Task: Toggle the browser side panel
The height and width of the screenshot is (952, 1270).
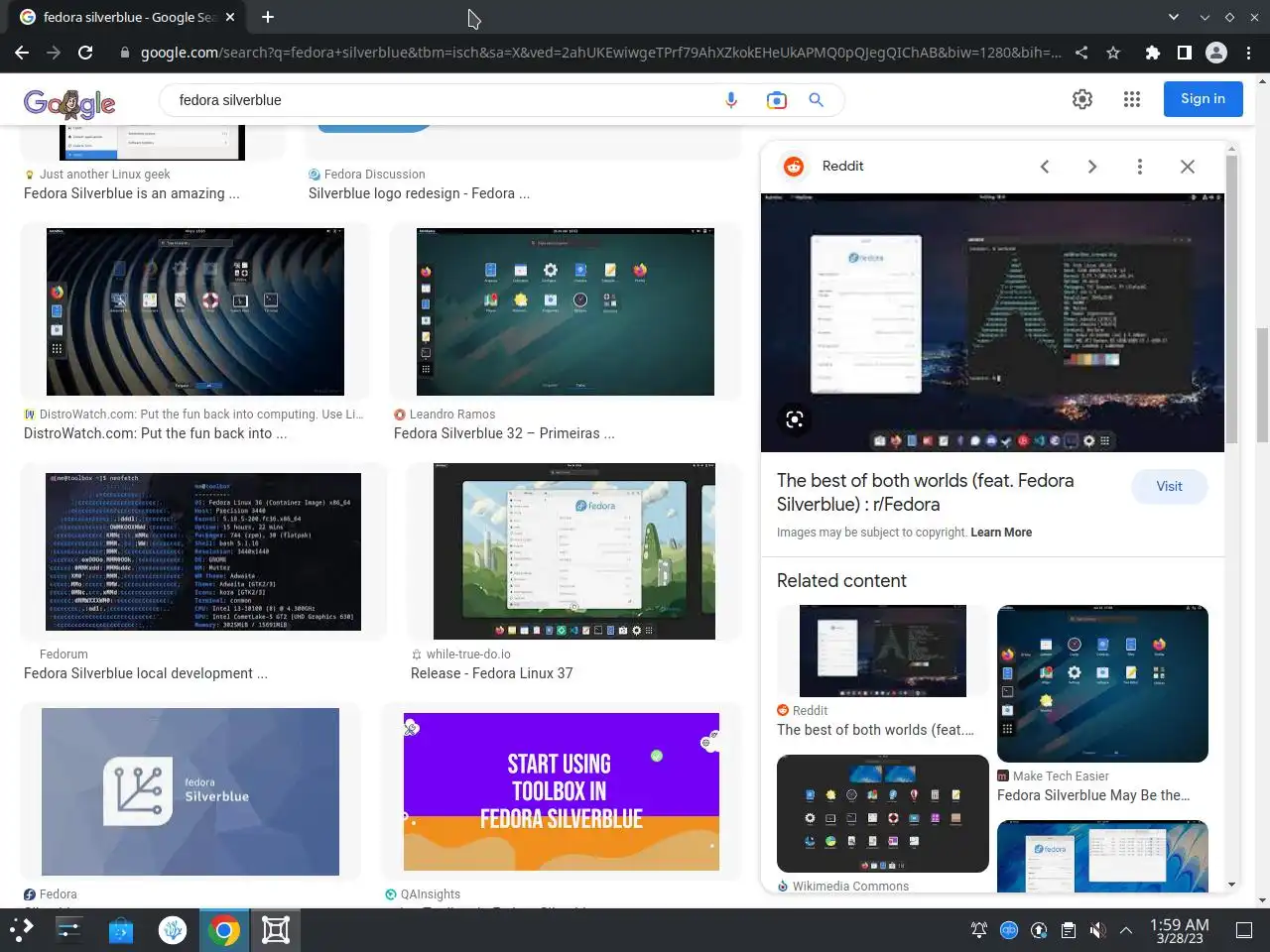Action: click(1184, 53)
